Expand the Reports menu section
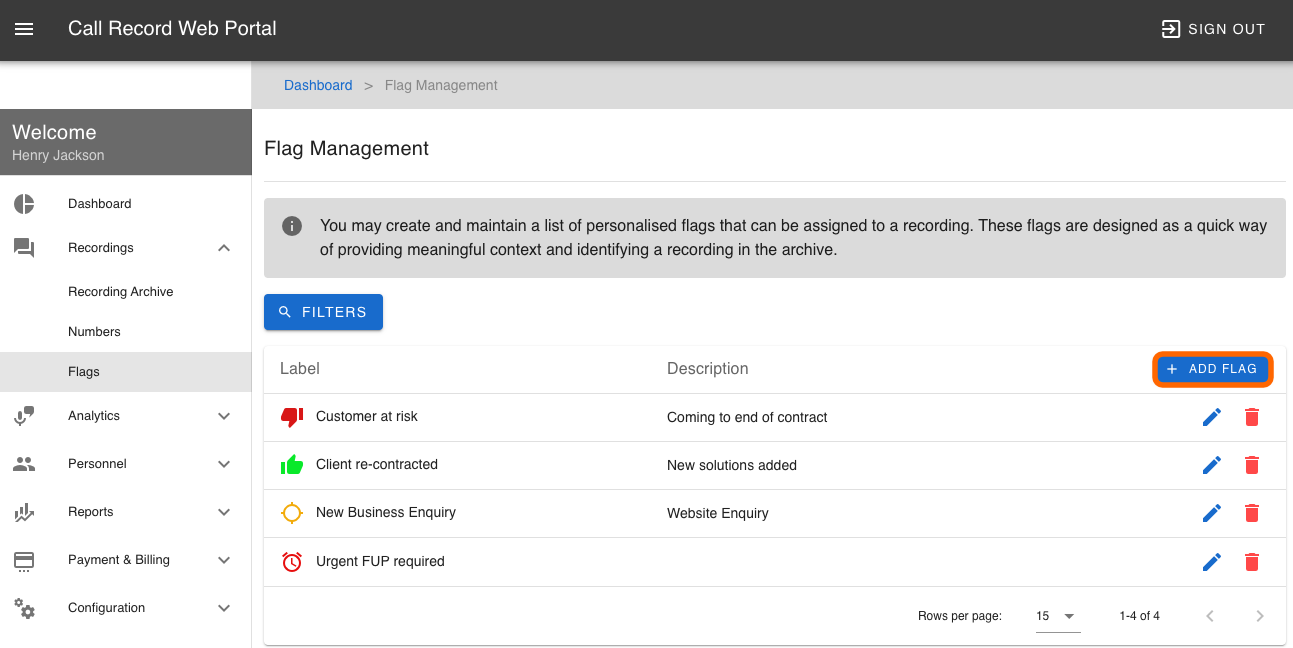Screen dimensions: 1293x648 coord(224,512)
